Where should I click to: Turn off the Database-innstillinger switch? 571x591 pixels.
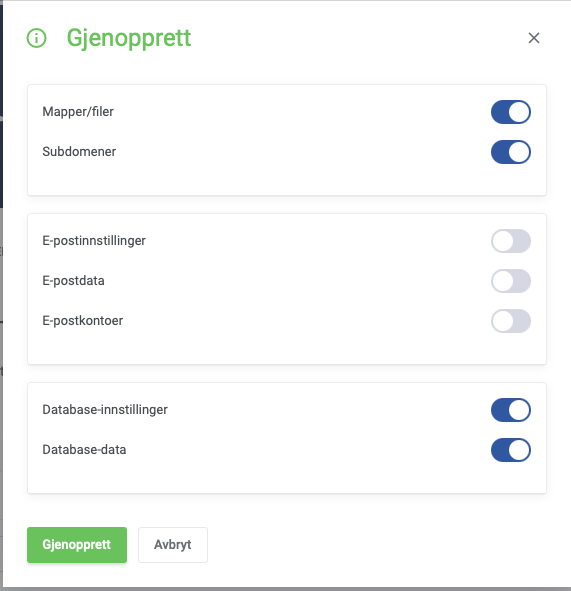[x=511, y=410]
